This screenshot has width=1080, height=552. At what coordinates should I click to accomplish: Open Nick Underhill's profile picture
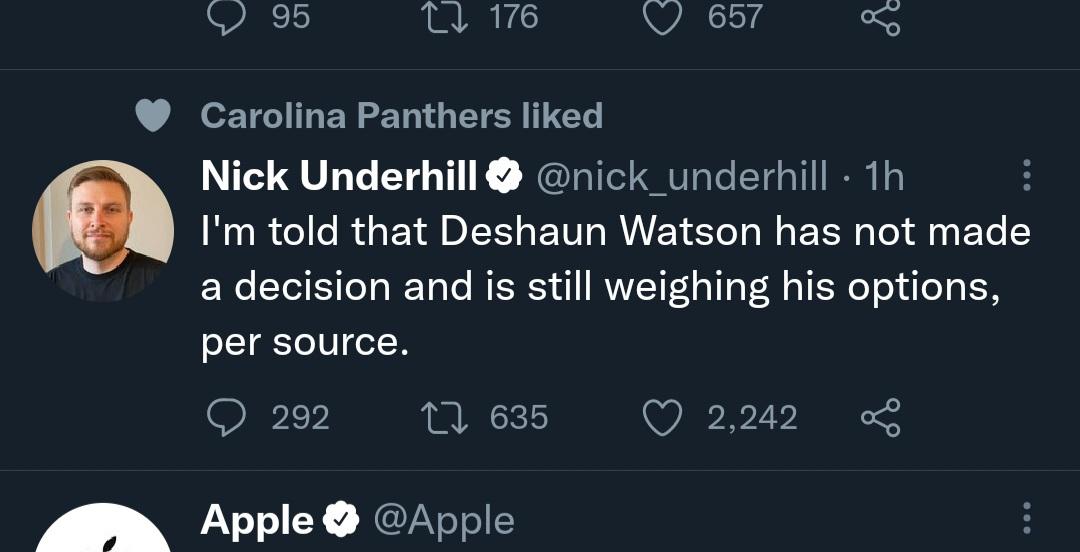[x=103, y=231]
